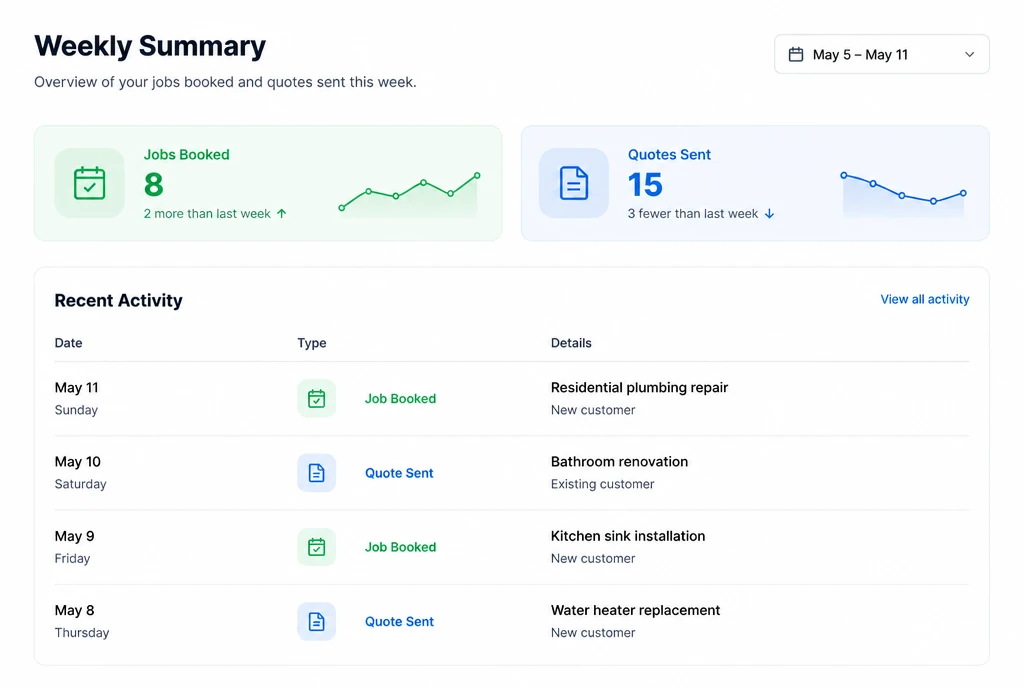
Task: Click the up arrow beside 2 more than last week
Action: [281, 213]
